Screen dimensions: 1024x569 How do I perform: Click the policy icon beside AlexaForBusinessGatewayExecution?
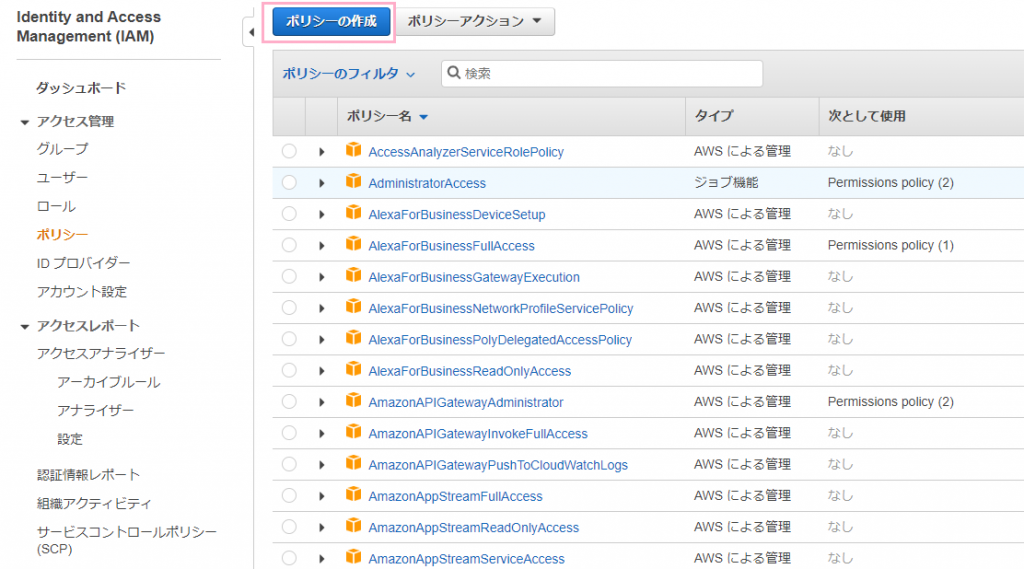(x=353, y=276)
